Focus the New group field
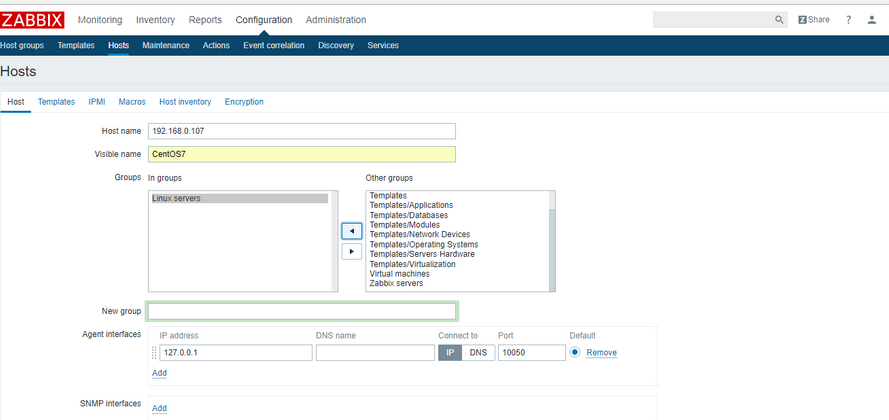 302,311
